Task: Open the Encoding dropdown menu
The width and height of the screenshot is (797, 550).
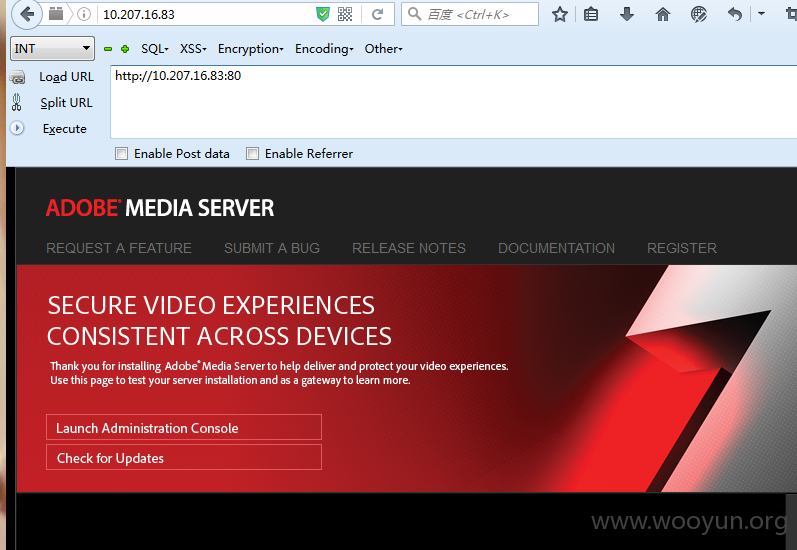Action: (x=324, y=49)
